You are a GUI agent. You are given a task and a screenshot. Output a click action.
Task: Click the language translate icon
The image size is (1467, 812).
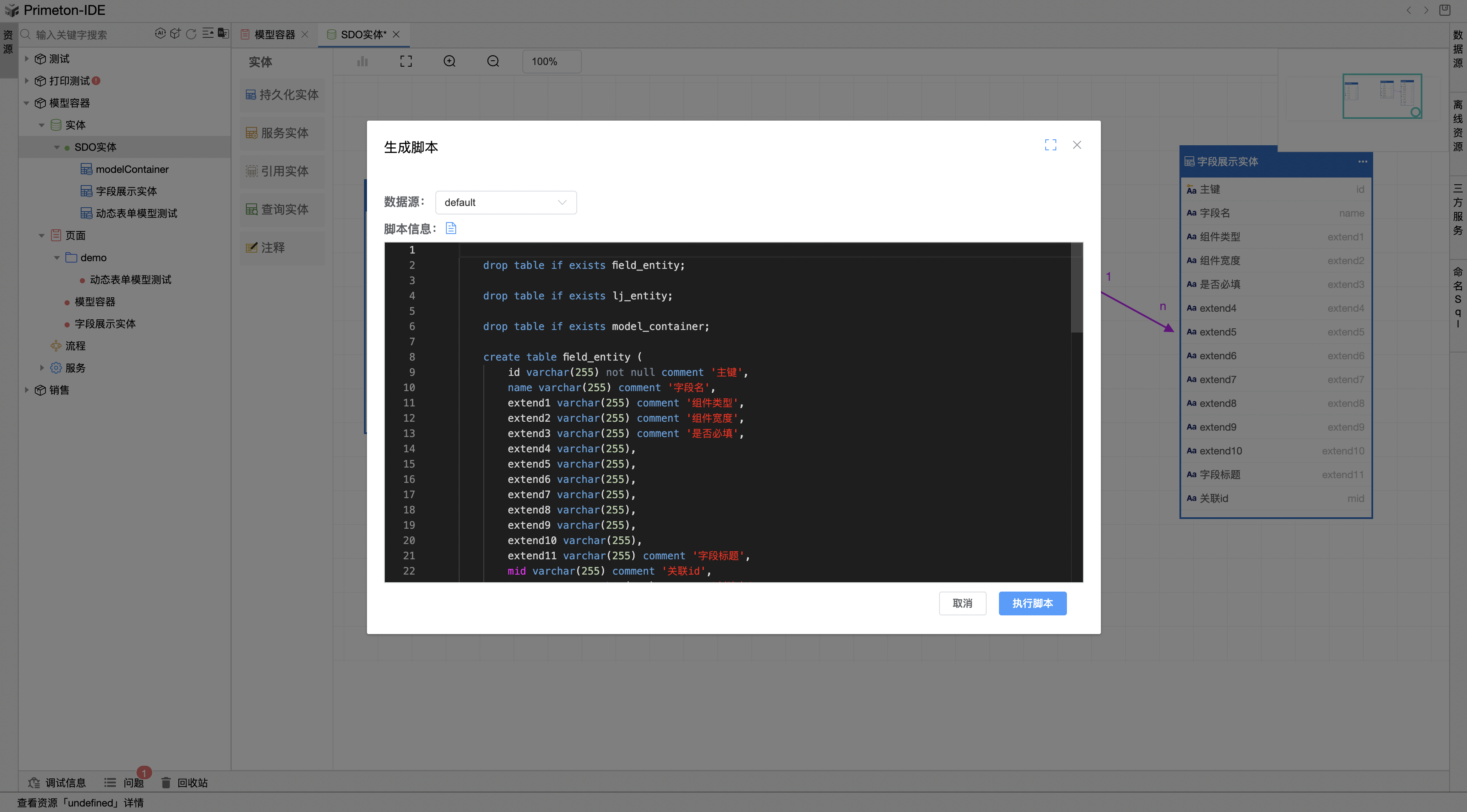pyautogui.click(x=223, y=34)
